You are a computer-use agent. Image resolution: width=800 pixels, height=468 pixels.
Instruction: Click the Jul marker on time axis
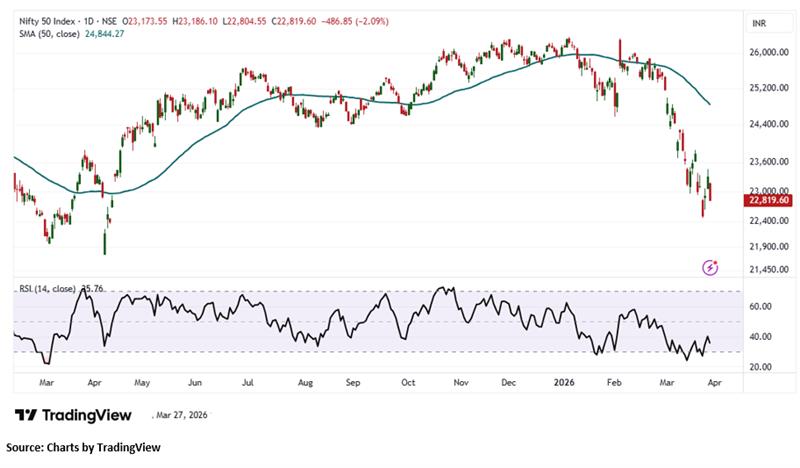[x=248, y=382]
